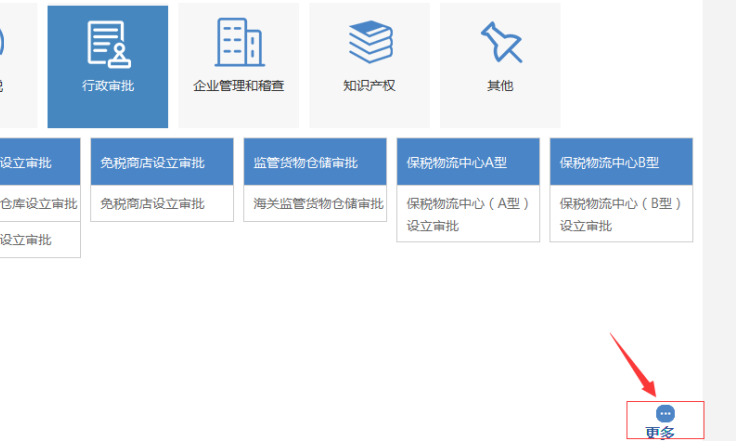Click the blue chat-bubble icon above 更多
The height and width of the screenshot is (441, 736).
[665, 413]
